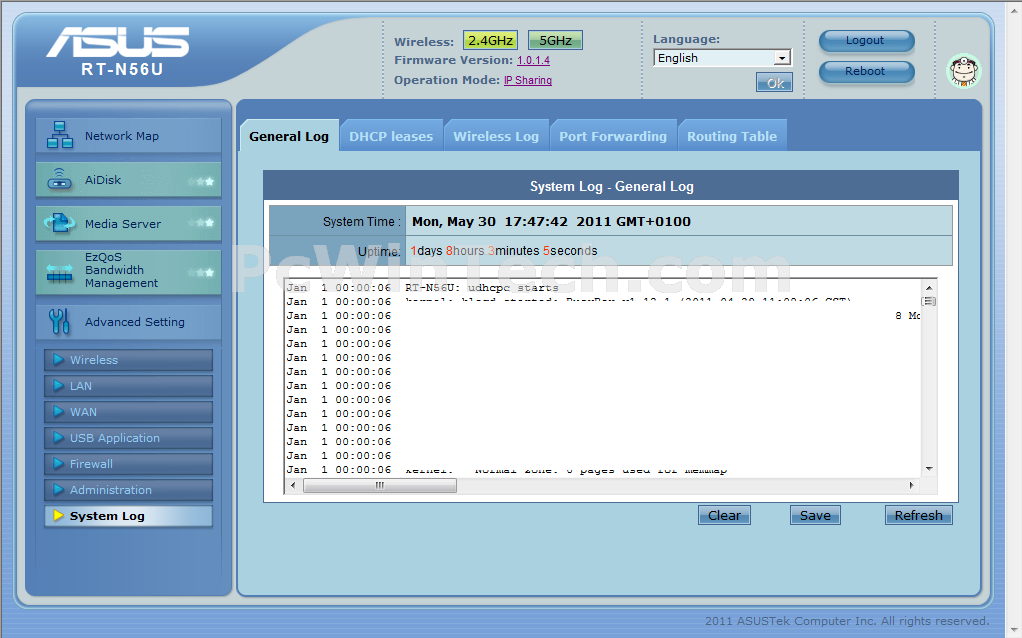Click the Advanced Setting label

tap(134, 322)
